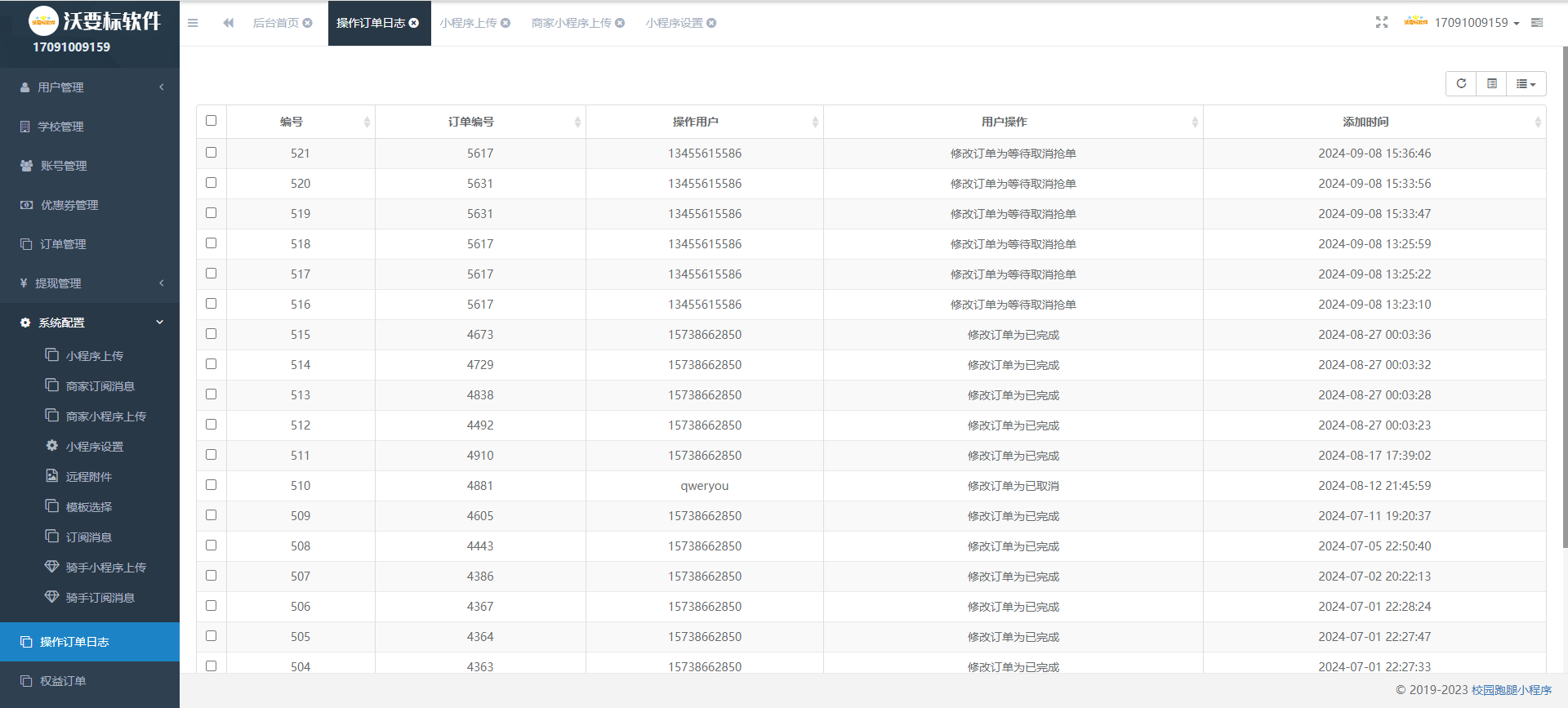Open 小程序设置 gear item in sidebar
The image size is (1568, 708).
[90, 447]
